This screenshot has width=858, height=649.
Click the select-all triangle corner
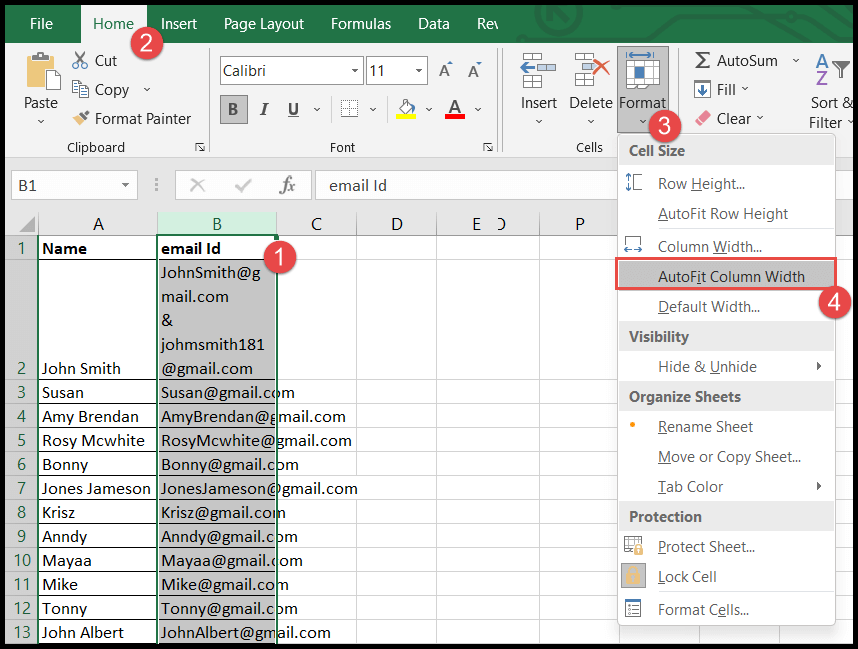(27, 224)
